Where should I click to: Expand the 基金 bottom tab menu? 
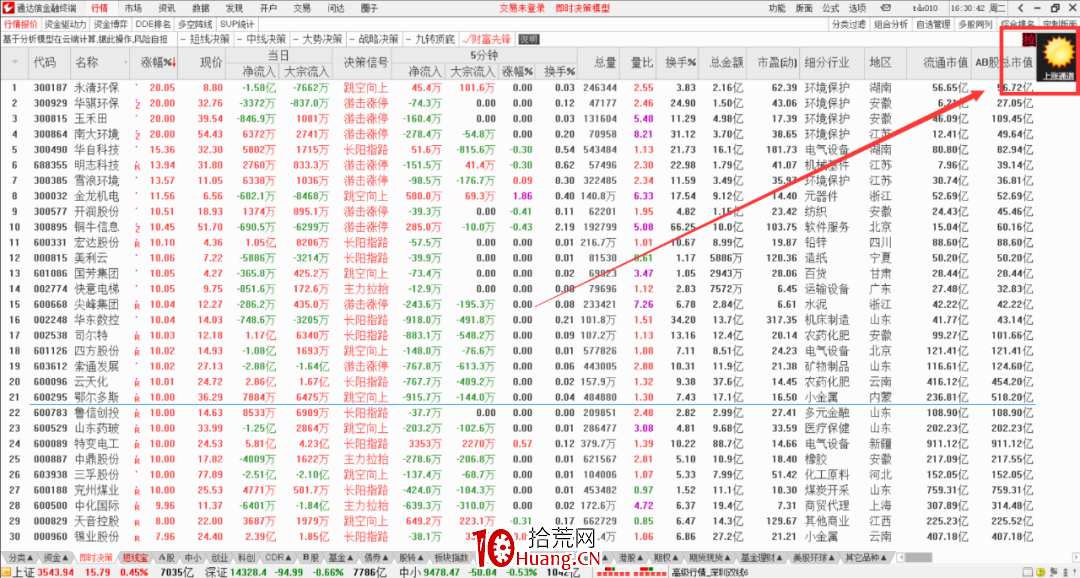[x=340, y=557]
